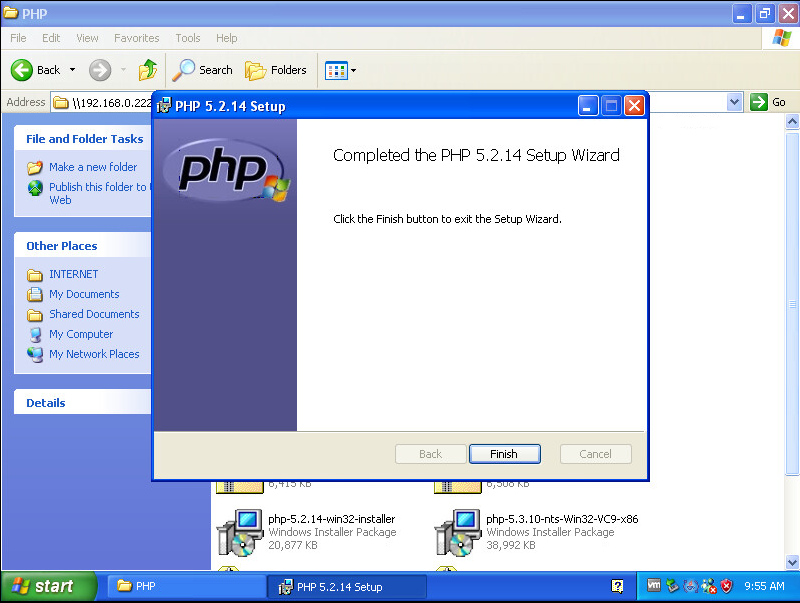Click the tray clock showing 9:55 AM
The height and width of the screenshot is (603, 800).
pyautogui.click(x=764, y=586)
